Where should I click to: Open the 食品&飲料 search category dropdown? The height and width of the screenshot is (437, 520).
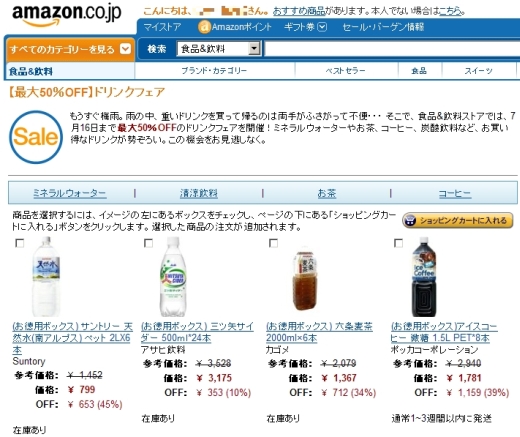pyautogui.click(x=219, y=49)
